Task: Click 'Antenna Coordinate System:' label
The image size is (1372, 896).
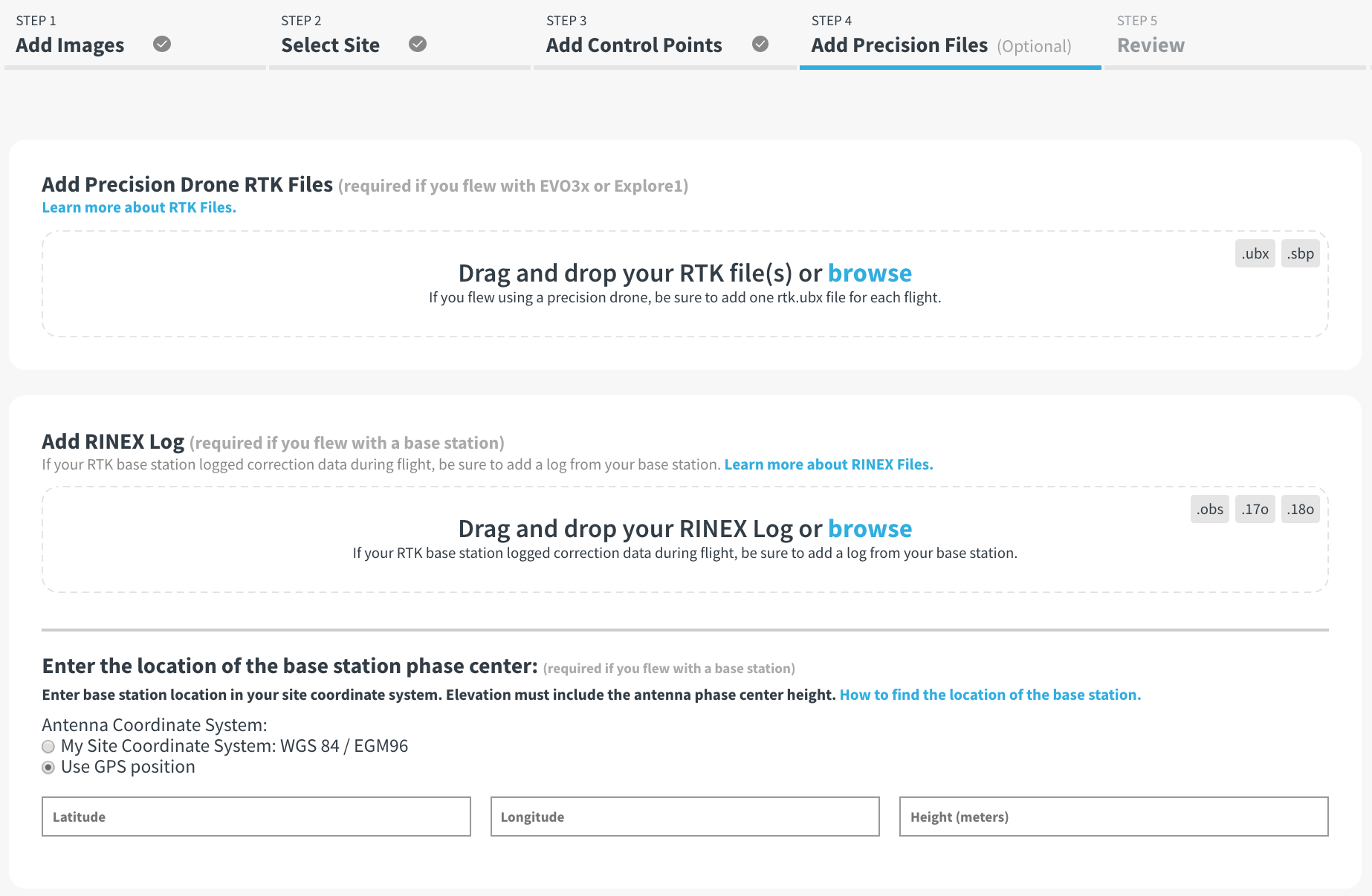Action: pos(155,725)
